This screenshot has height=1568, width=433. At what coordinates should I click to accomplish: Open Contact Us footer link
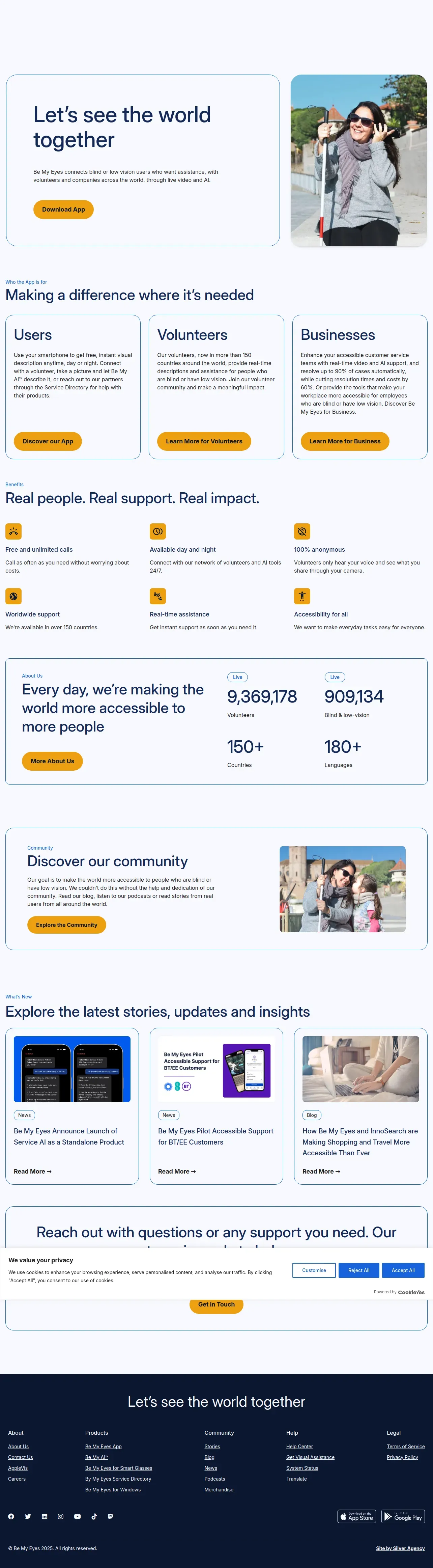20,1457
